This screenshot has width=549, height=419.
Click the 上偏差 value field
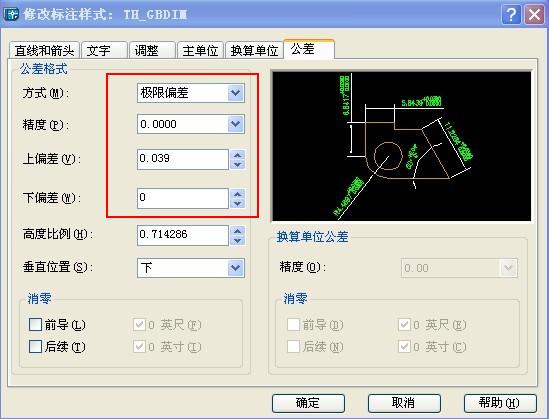[183, 159]
